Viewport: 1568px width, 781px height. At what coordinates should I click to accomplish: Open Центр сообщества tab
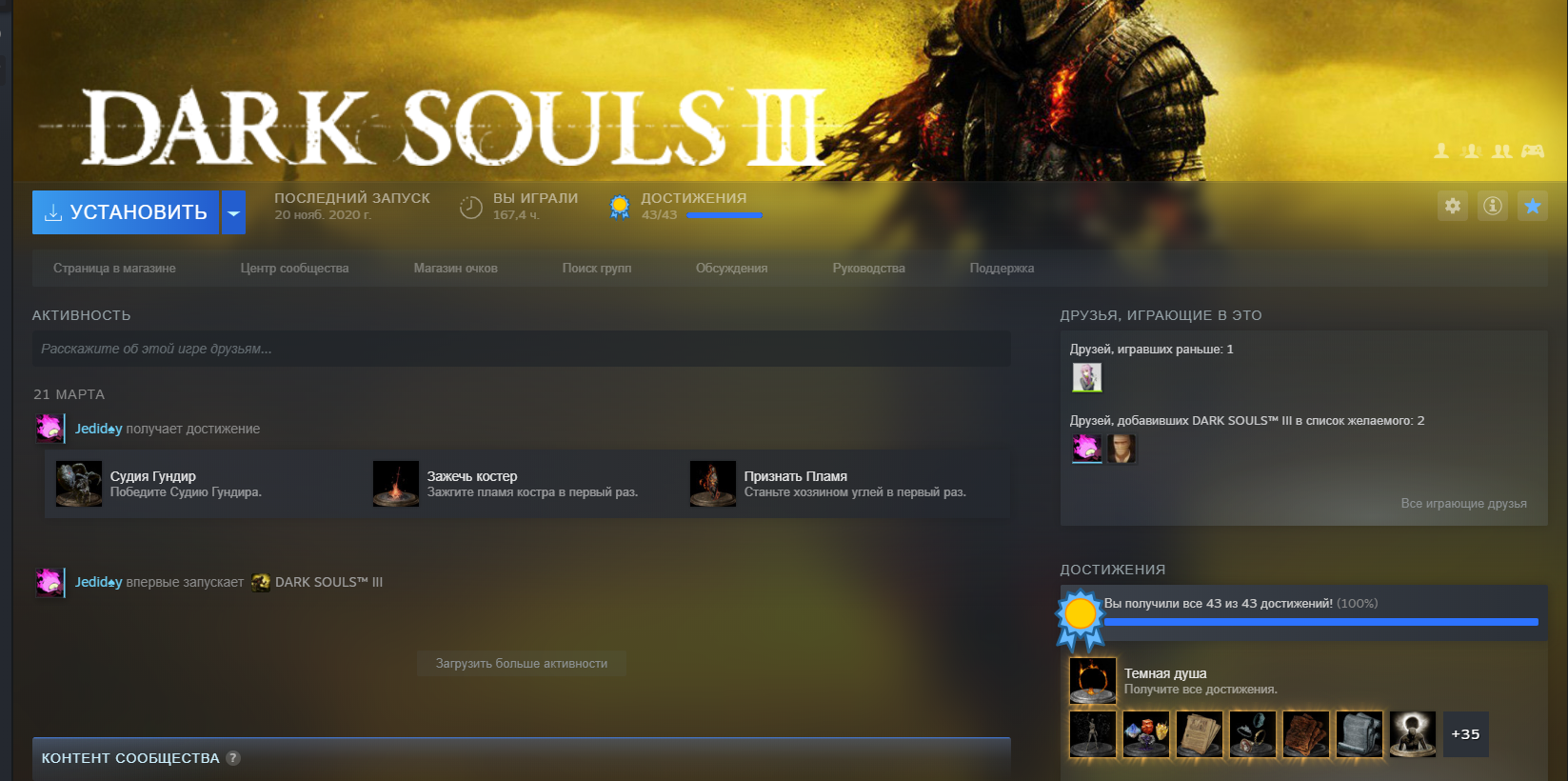point(294,269)
